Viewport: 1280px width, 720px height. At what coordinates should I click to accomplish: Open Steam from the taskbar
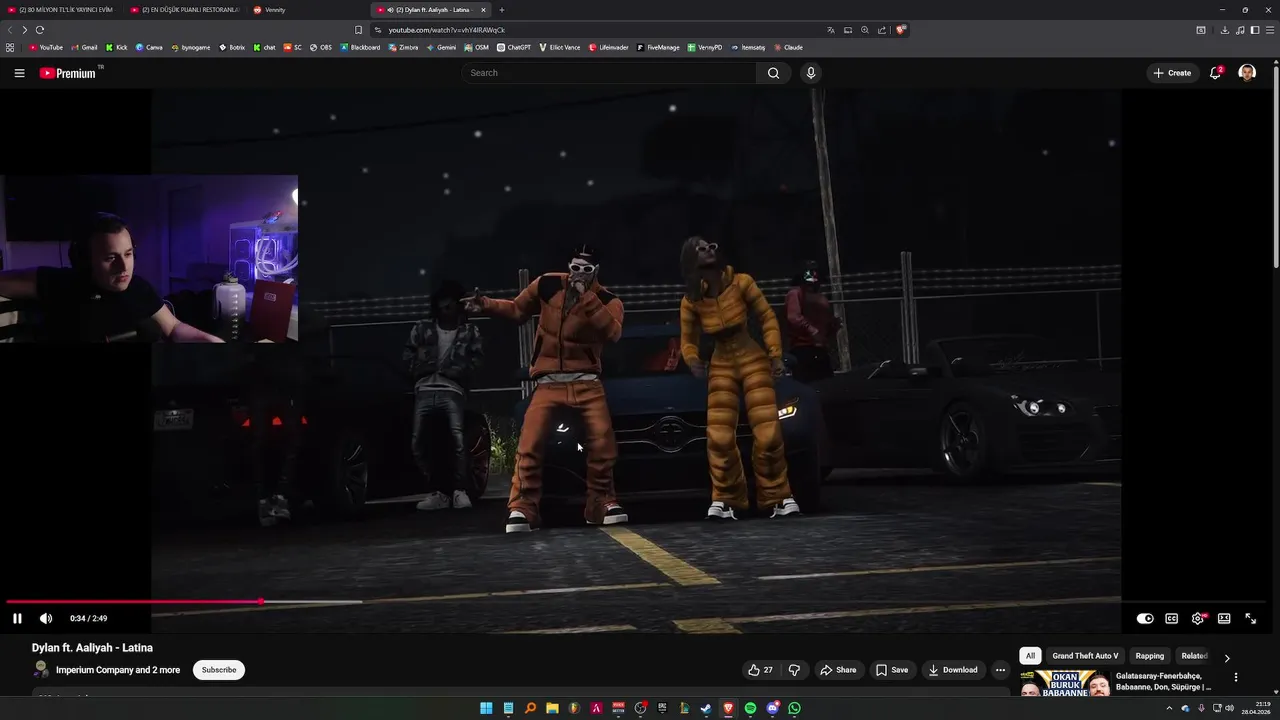pyautogui.click(x=706, y=708)
